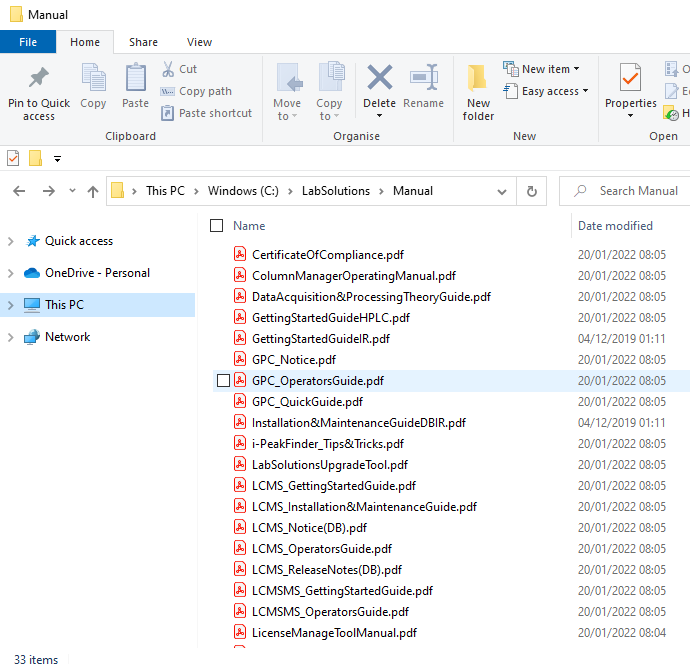Screen dimensions: 690x664
Task: Navigate to LabSolutions in breadcrumb
Action: point(336,191)
